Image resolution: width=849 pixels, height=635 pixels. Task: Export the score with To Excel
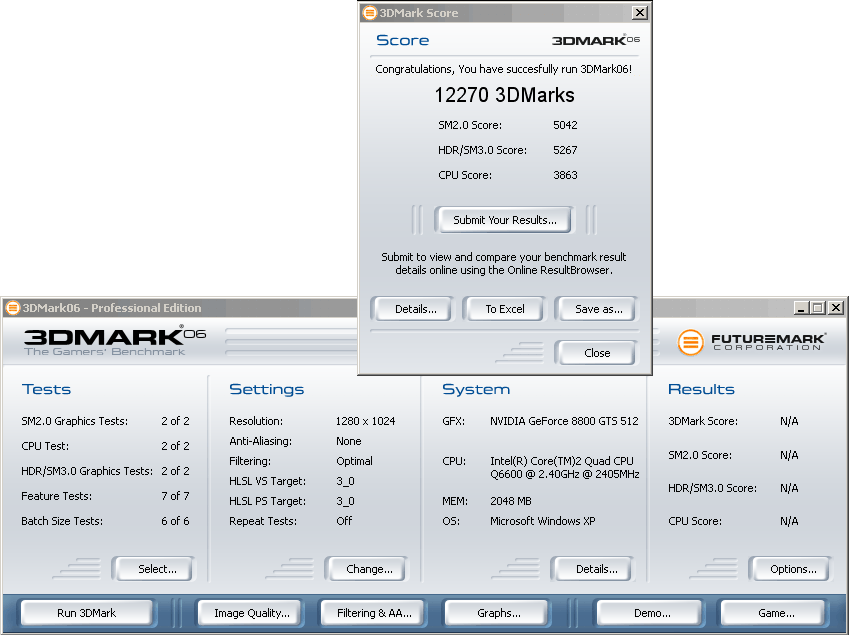(505, 309)
